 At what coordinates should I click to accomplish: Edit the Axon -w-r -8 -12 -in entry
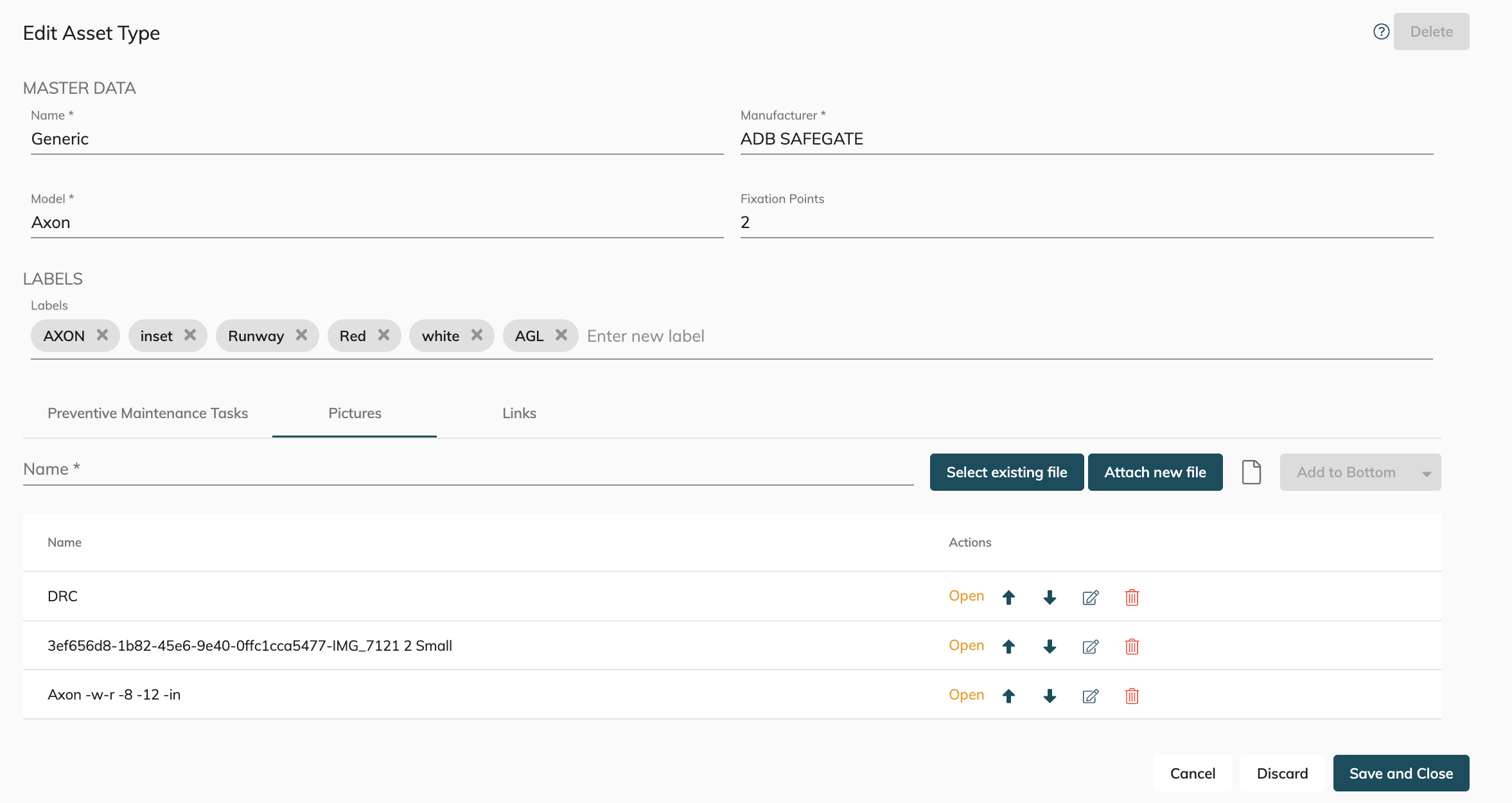click(1091, 696)
